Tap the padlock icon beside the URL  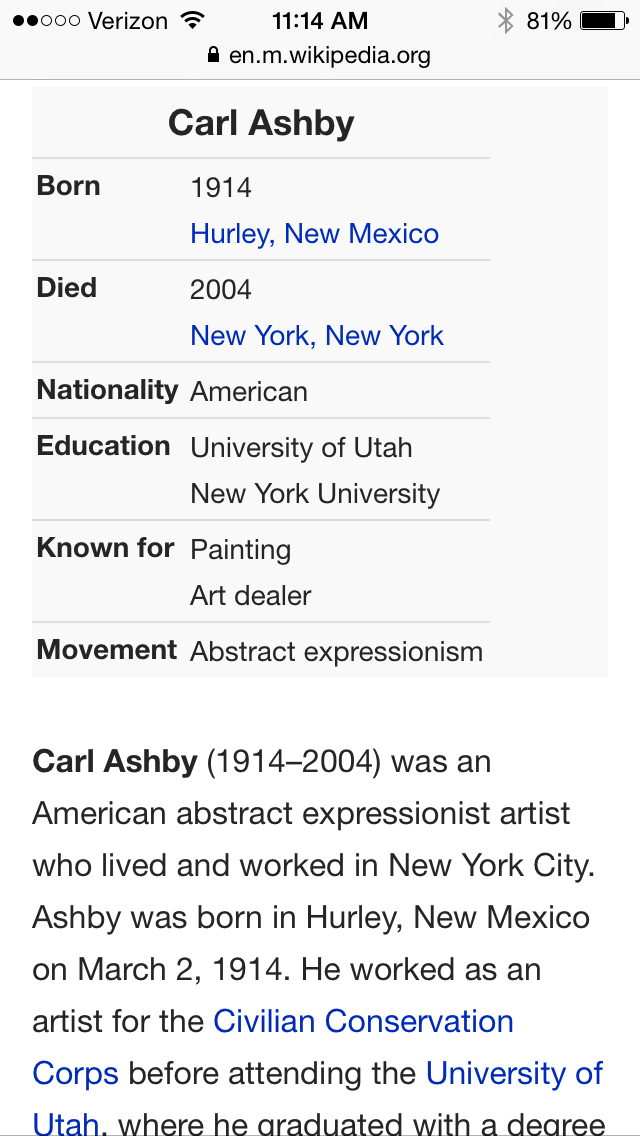tap(212, 55)
